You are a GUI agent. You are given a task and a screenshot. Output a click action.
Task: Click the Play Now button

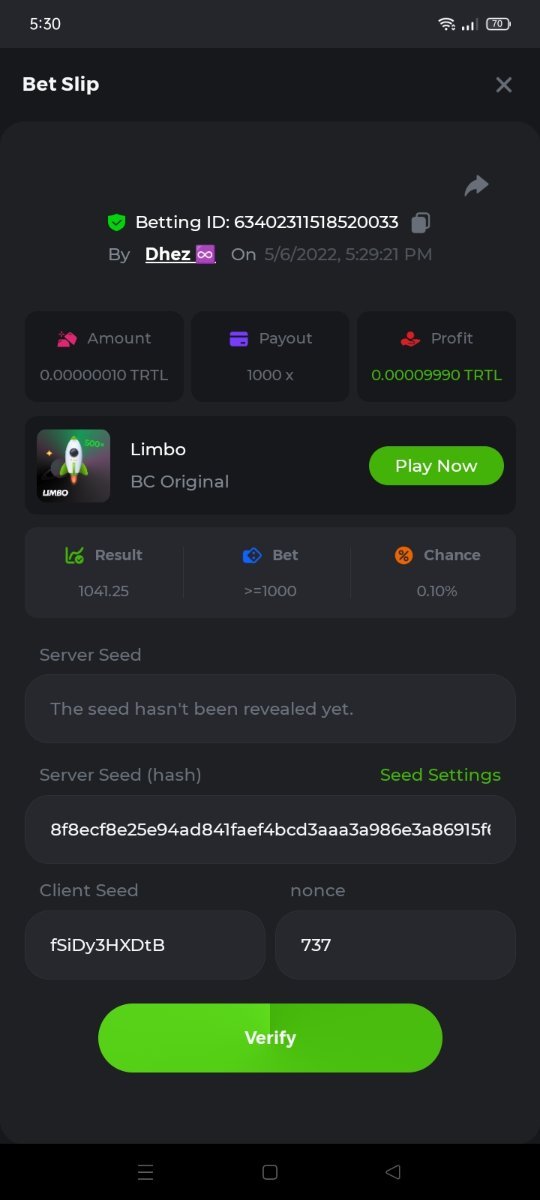click(x=436, y=465)
